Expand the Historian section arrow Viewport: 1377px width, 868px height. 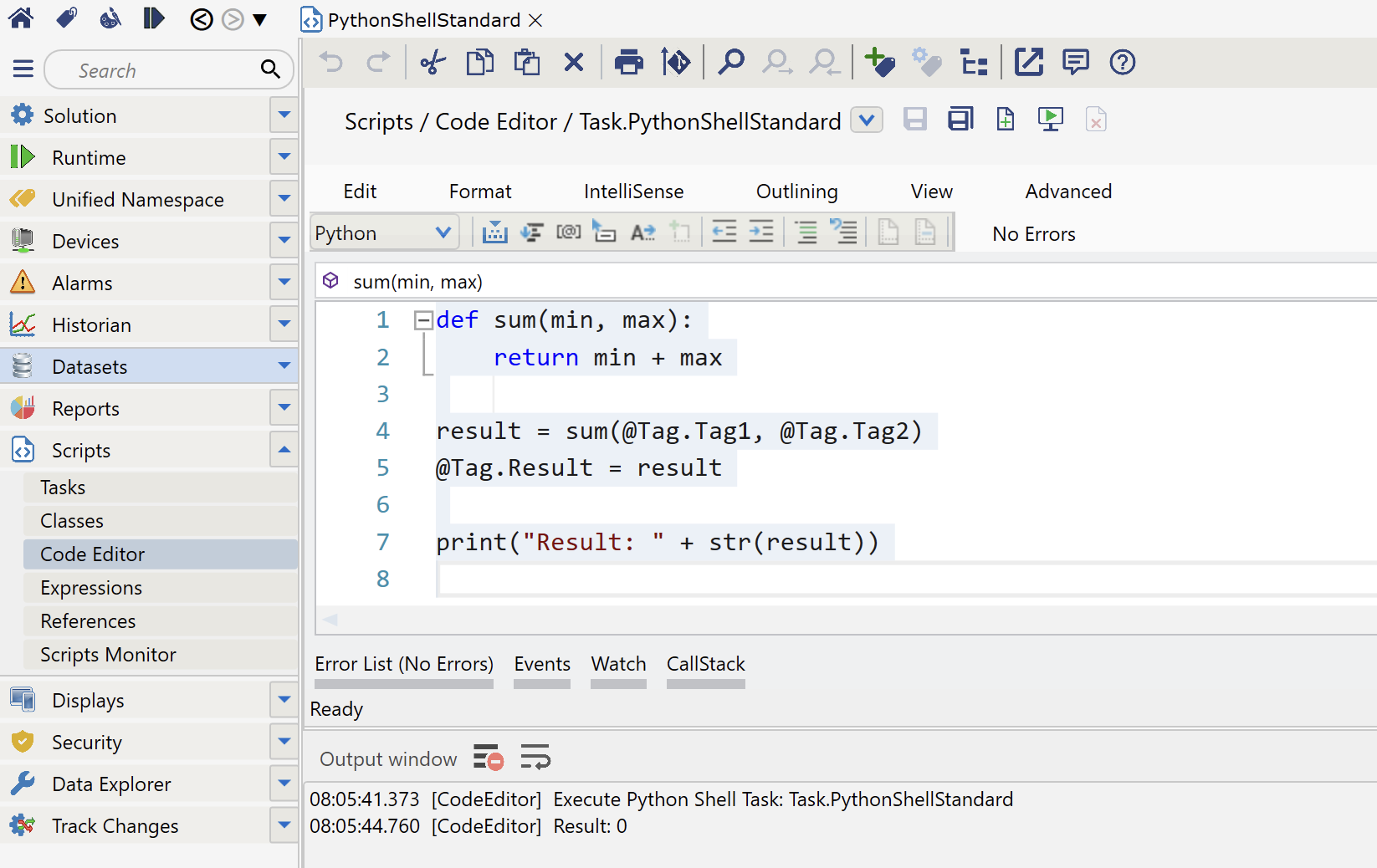coord(284,324)
